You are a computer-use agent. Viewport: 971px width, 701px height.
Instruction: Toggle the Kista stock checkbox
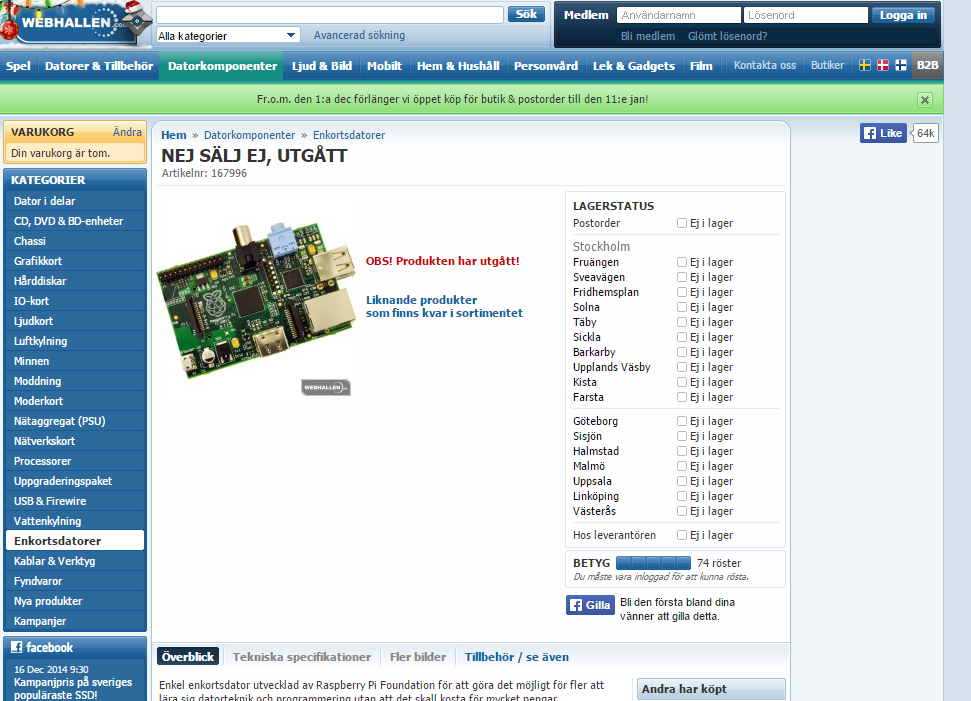click(682, 382)
